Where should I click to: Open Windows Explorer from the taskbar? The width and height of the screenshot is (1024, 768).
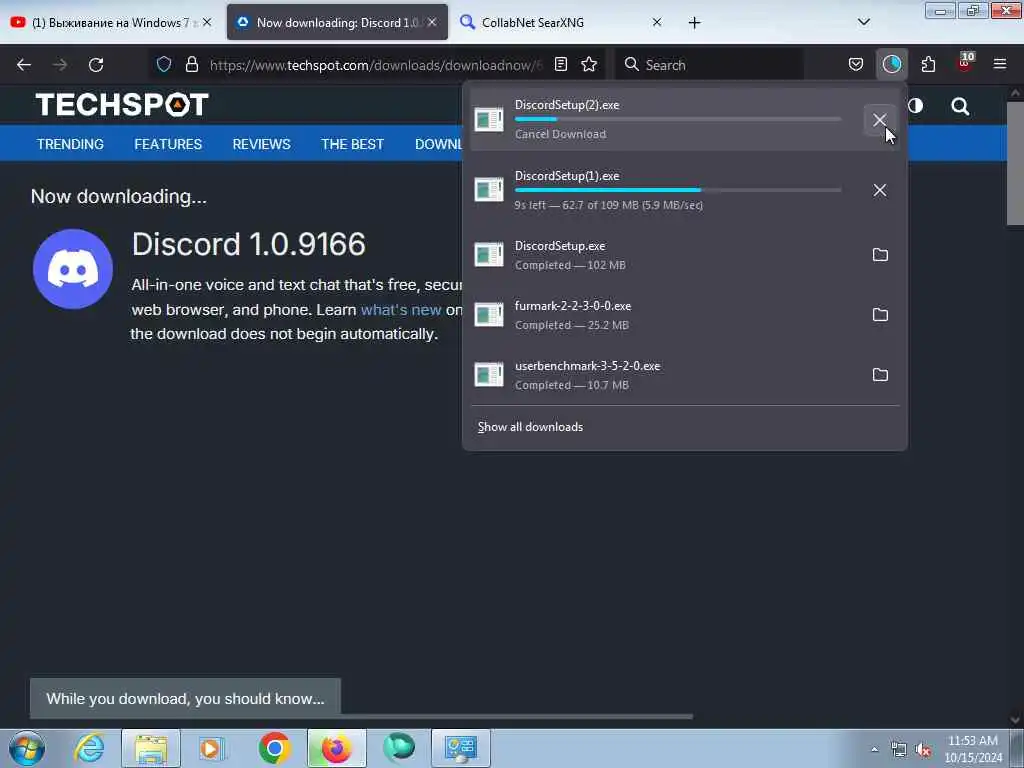pyautogui.click(x=151, y=748)
